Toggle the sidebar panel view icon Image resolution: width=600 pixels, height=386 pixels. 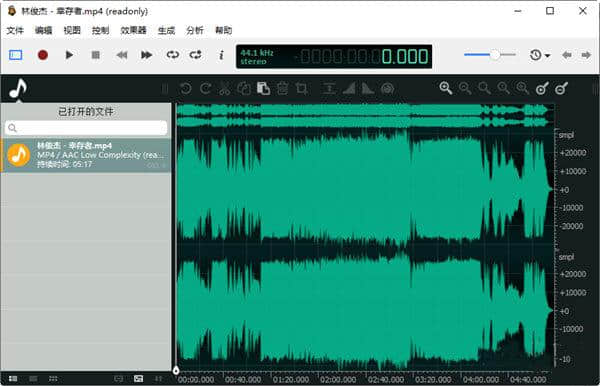coord(16,55)
